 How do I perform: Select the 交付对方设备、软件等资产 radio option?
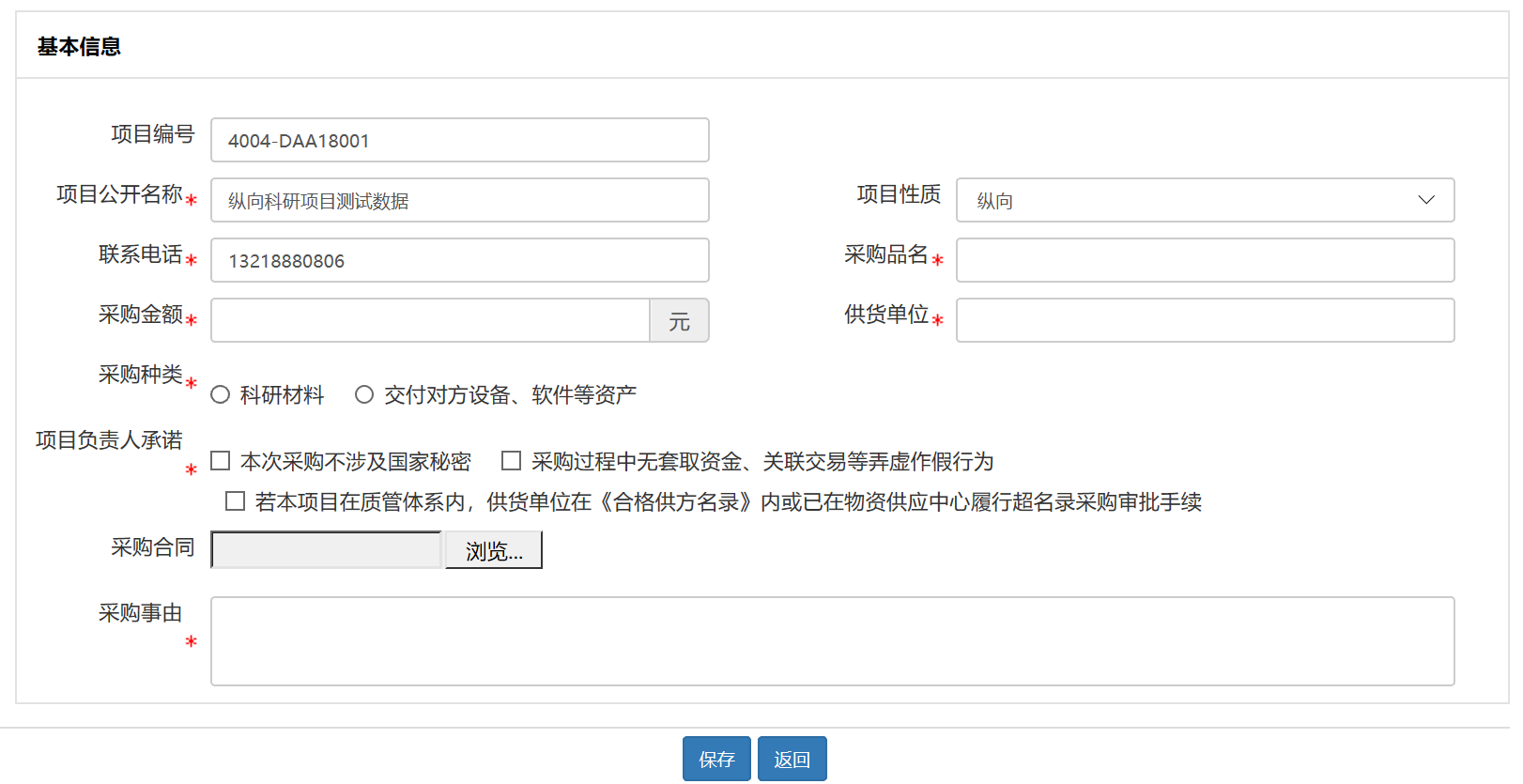pyautogui.click(x=364, y=395)
